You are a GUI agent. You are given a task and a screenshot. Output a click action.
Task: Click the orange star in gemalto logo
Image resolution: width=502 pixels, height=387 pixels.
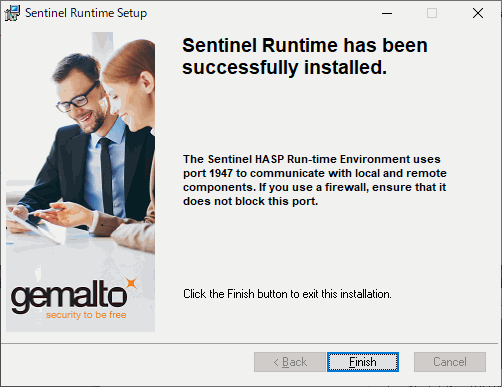pyautogui.click(x=132, y=283)
